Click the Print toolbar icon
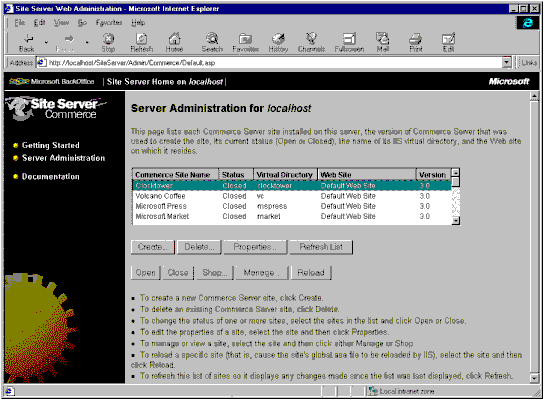Viewport: 544px width, 402px height. pyautogui.click(x=415, y=42)
